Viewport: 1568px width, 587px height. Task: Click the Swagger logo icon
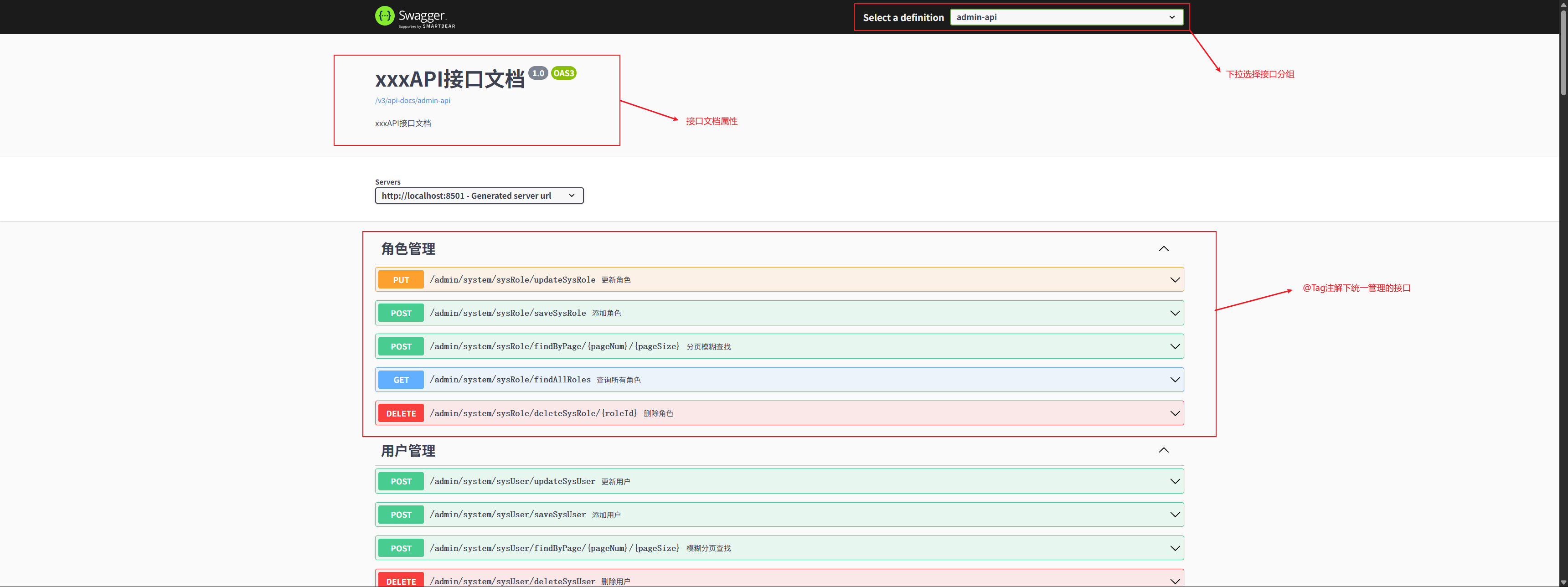pyautogui.click(x=384, y=16)
